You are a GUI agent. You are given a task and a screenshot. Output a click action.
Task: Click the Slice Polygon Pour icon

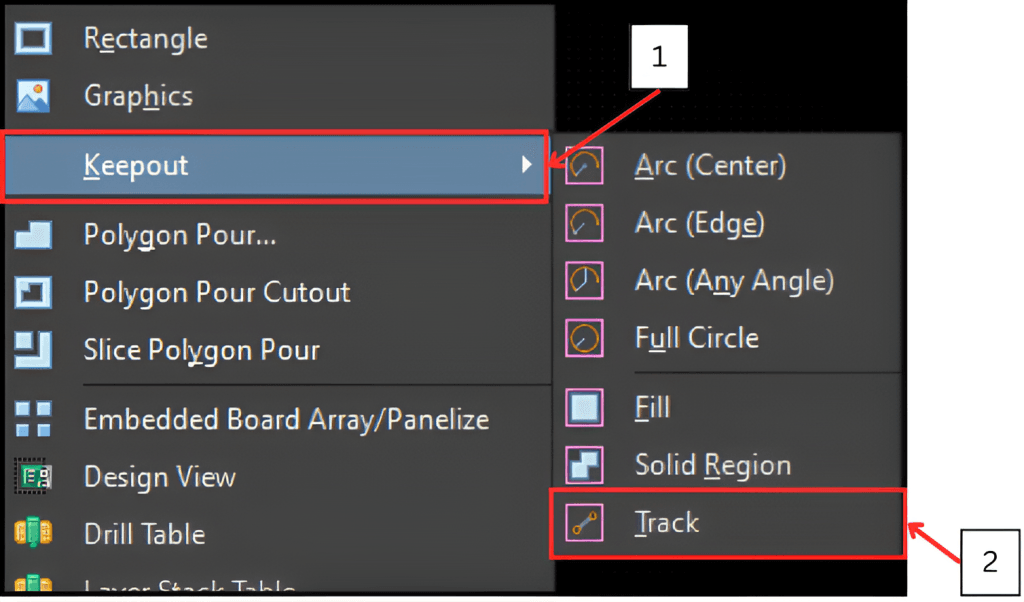tap(33, 351)
